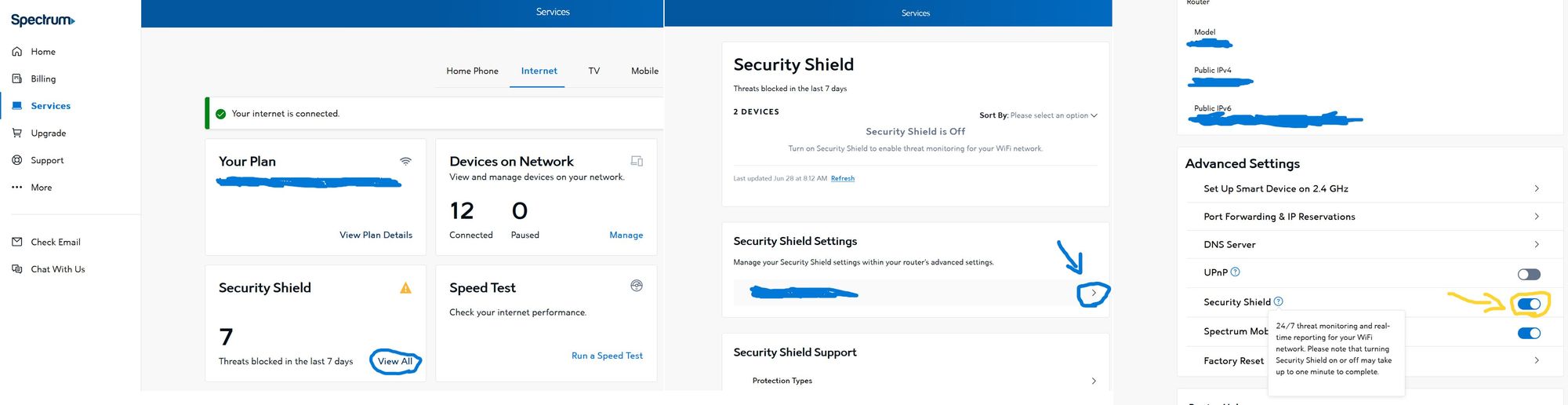
Task: Click View All under Security Shield
Action: [394, 361]
